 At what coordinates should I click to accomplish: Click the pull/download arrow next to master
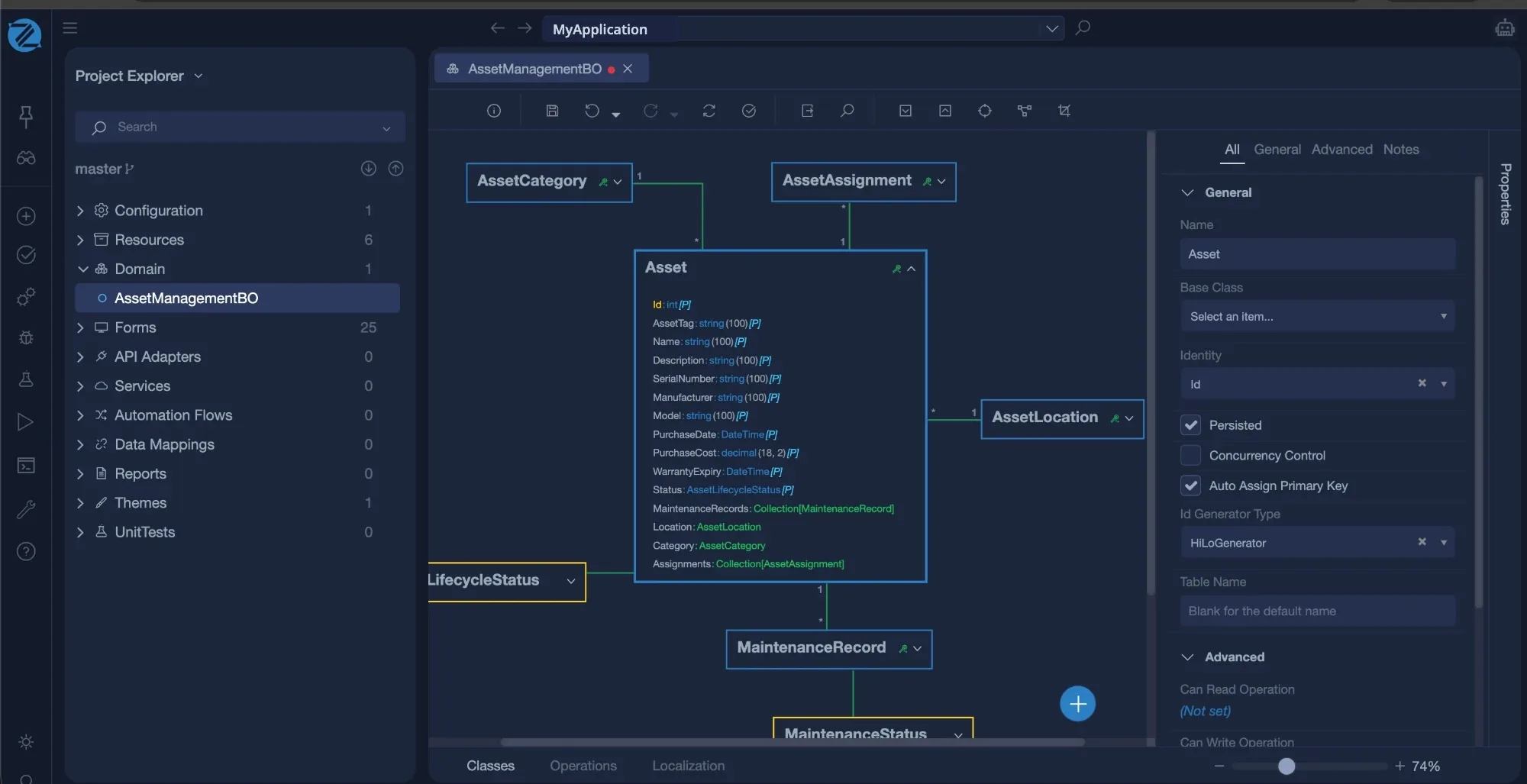click(369, 169)
